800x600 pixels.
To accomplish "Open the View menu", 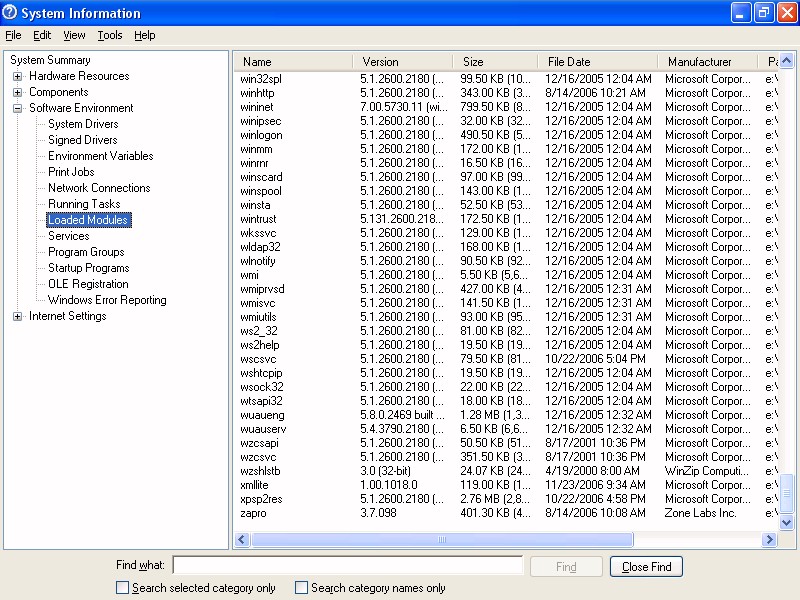I will point(74,35).
